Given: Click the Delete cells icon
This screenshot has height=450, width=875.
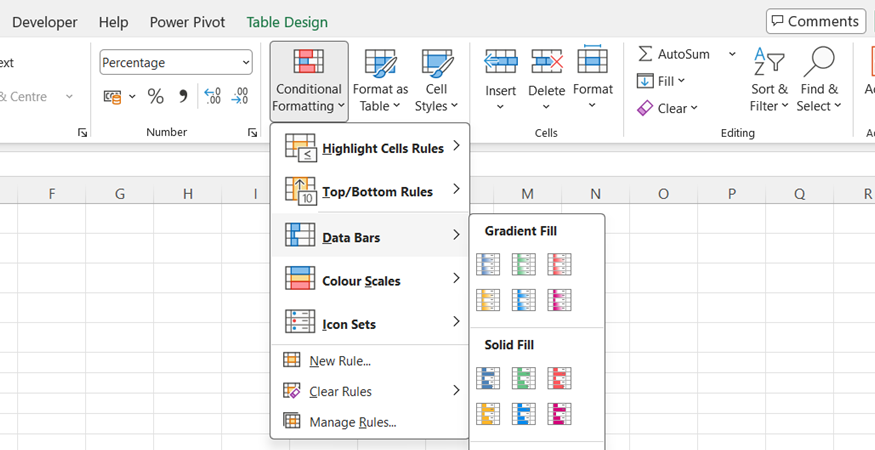Looking at the screenshot, I should coord(547,61).
